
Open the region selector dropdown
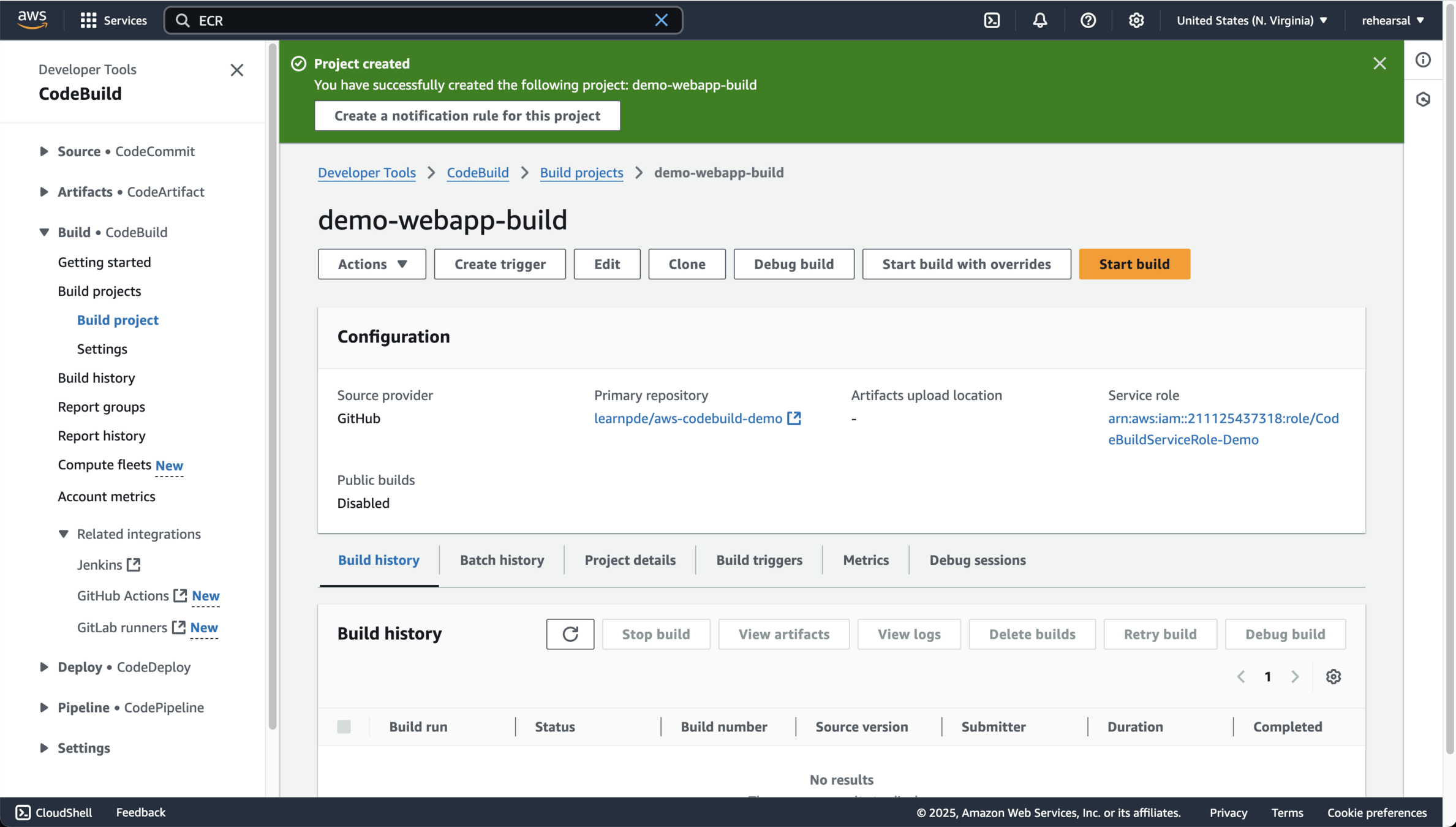(1251, 20)
